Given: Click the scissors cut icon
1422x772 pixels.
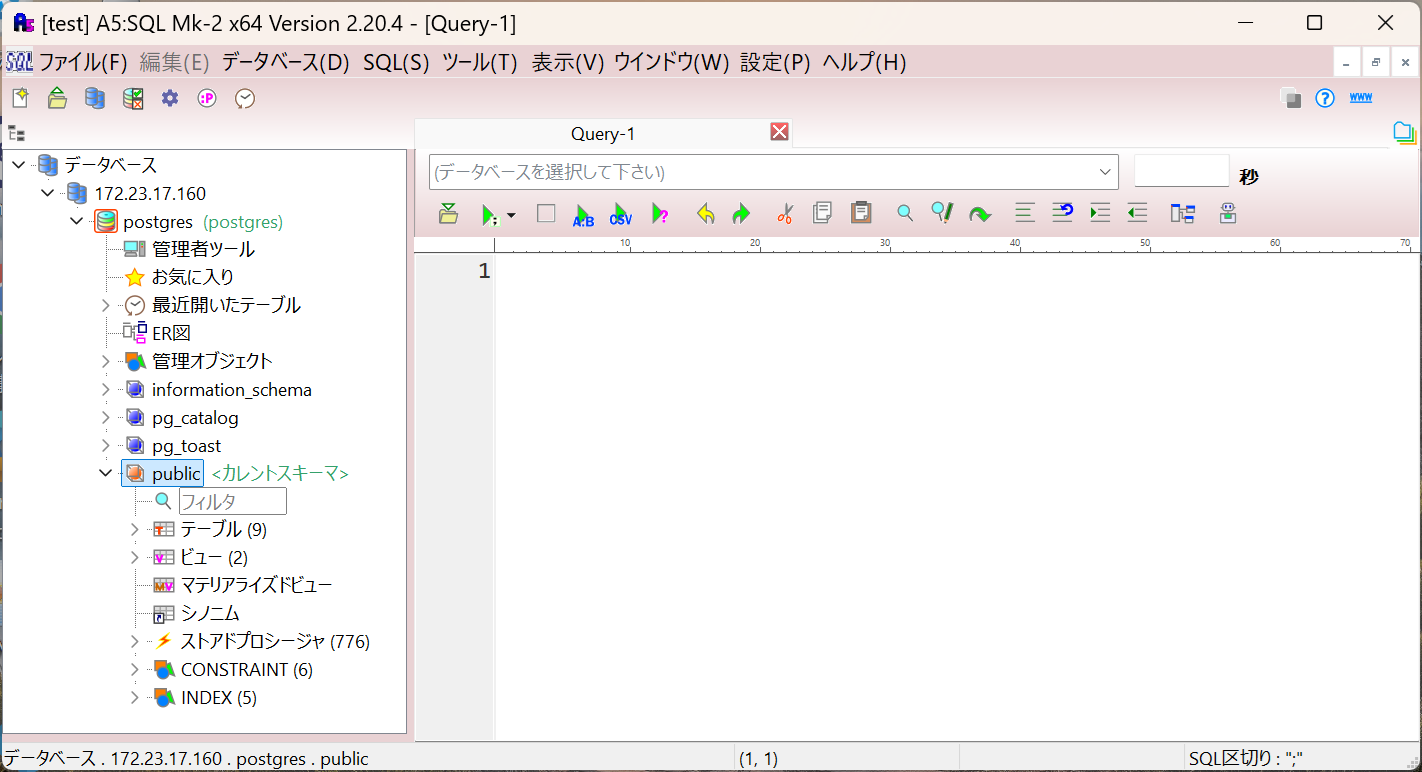Looking at the screenshot, I should pyautogui.click(x=784, y=214).
